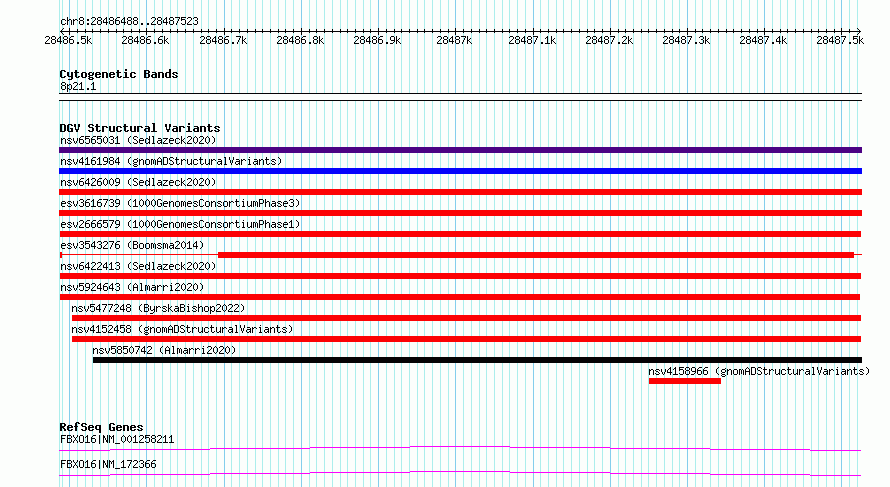Click the short red nsv4158966 variant bar
The width and height of the screenshot is (890, 487).
pyautogui.click(x=685, y=381)
